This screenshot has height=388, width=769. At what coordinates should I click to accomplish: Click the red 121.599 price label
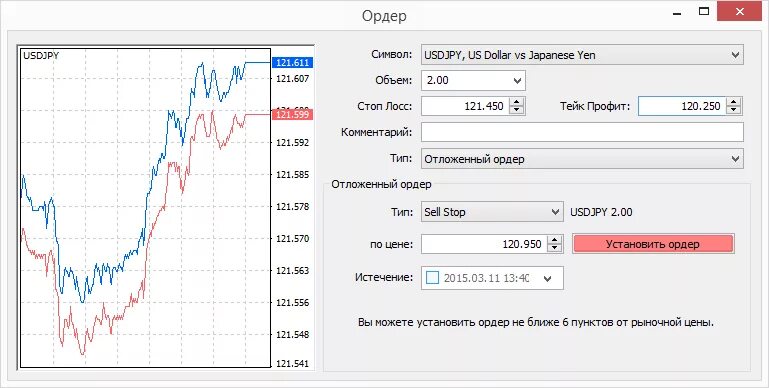(292, 114)
